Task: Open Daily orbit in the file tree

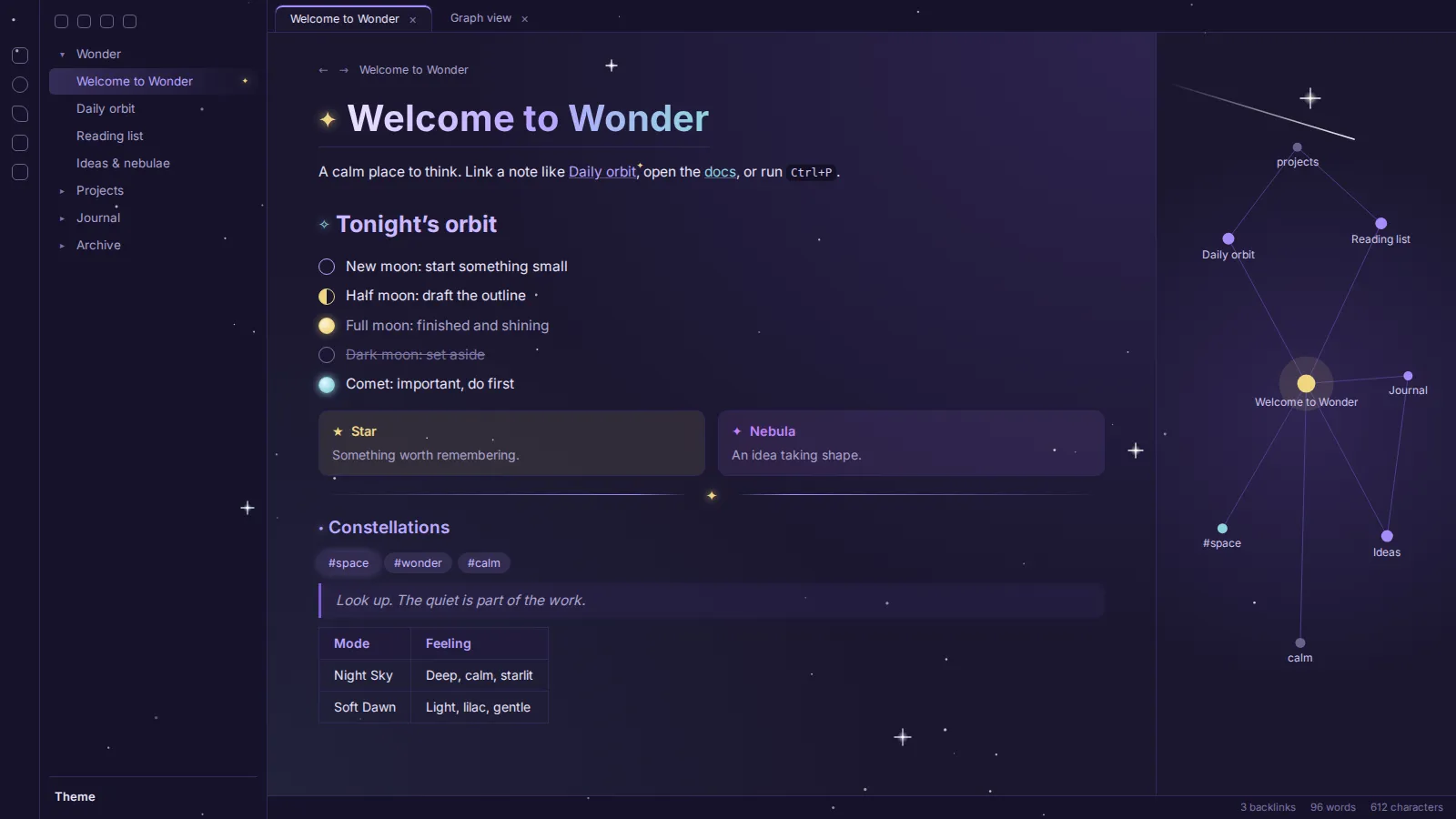Action: 153,108
